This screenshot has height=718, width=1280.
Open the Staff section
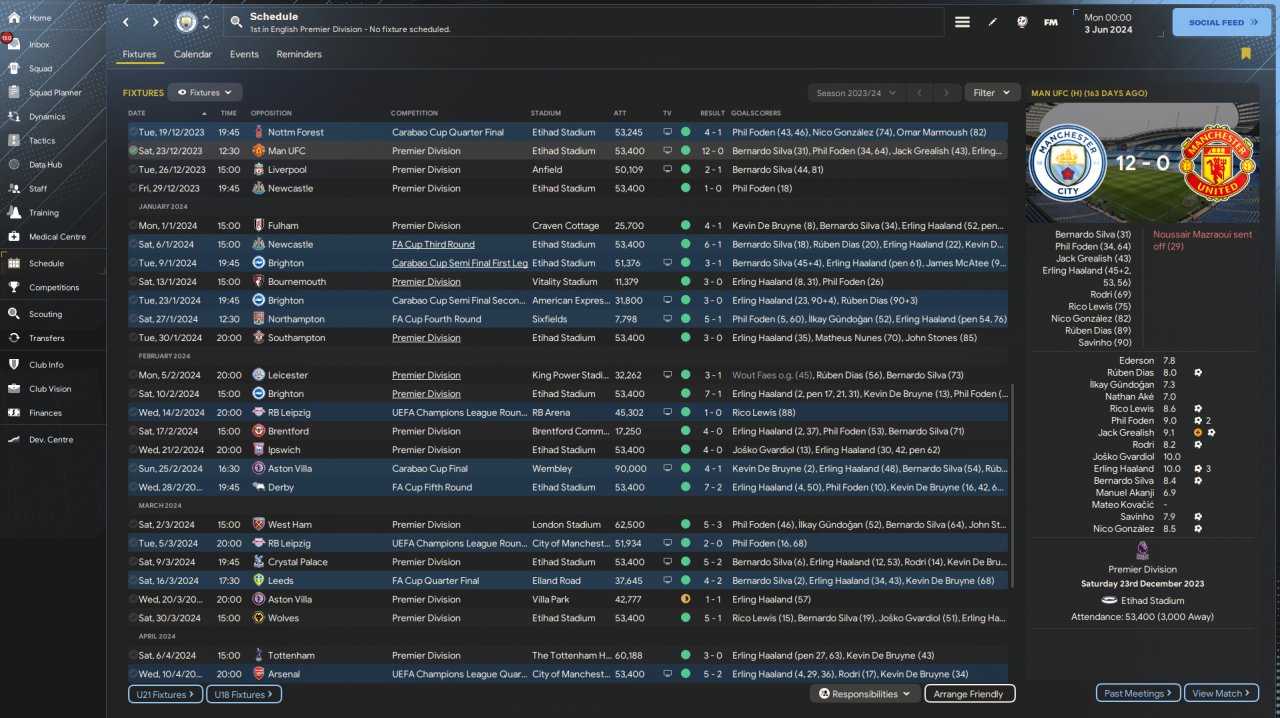(38, 189)
